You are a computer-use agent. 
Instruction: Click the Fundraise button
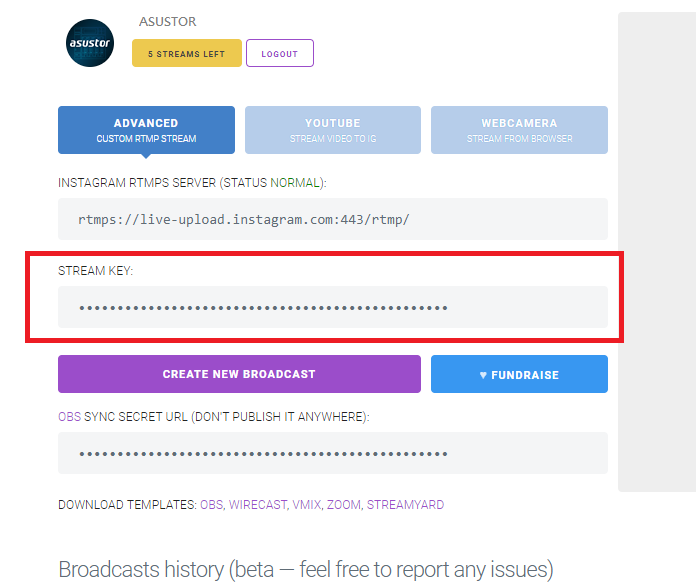pos(519,375)
